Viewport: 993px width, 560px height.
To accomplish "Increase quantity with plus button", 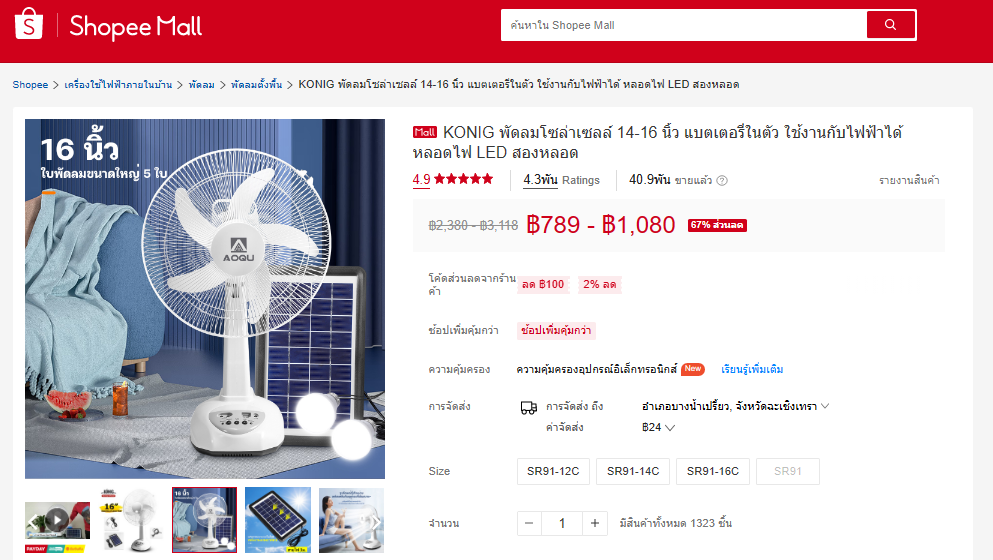I will pos(595,523).
